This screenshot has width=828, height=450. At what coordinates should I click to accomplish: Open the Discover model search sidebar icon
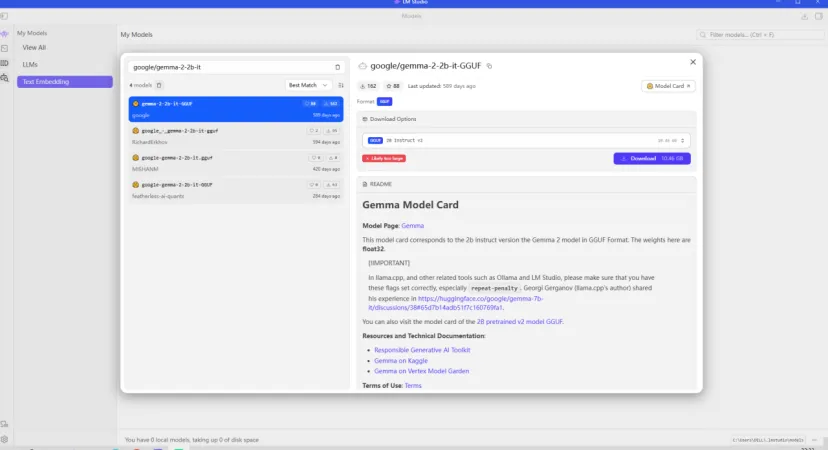coord(5,78)
